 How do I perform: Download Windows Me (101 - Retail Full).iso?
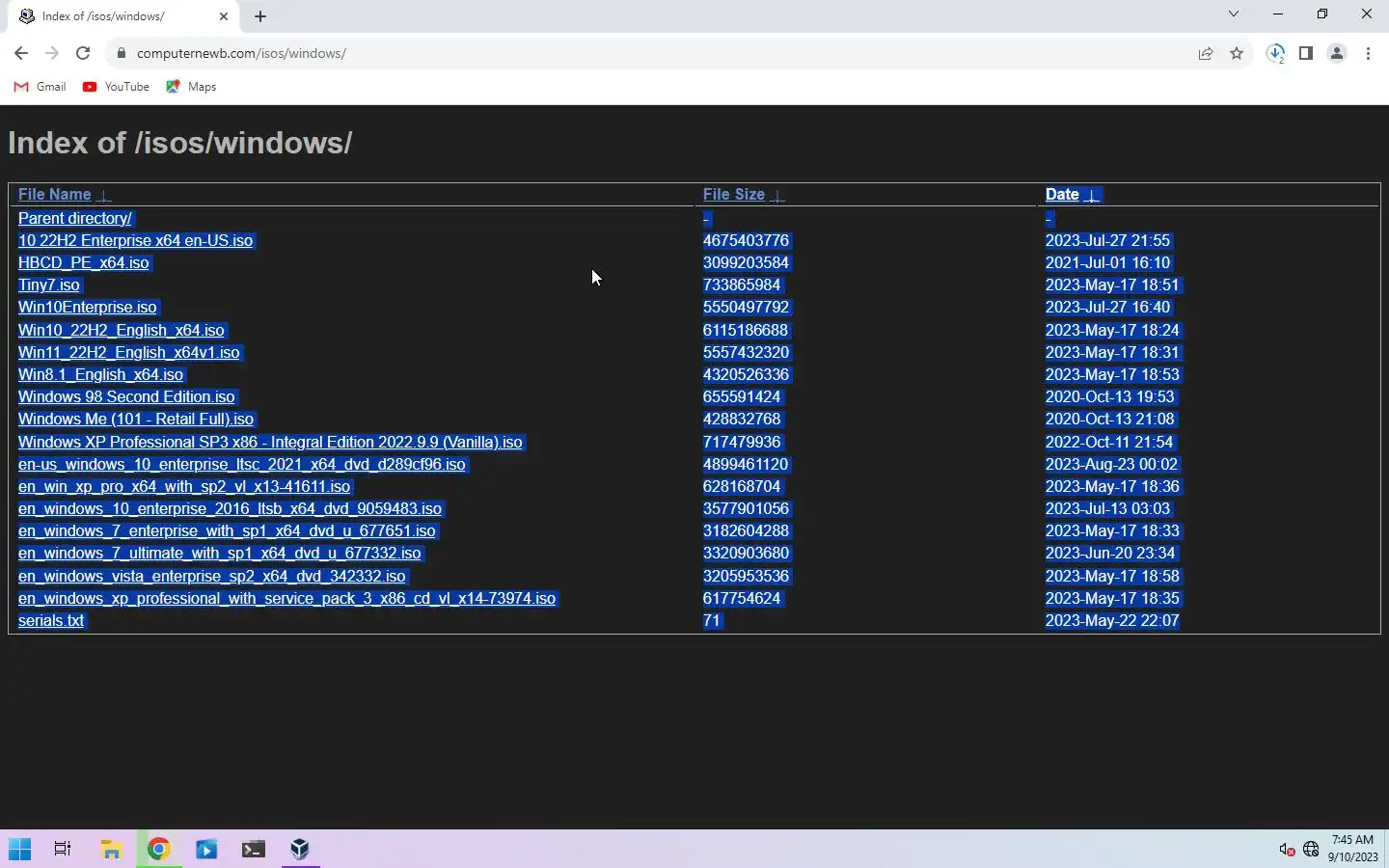point(136,420)
